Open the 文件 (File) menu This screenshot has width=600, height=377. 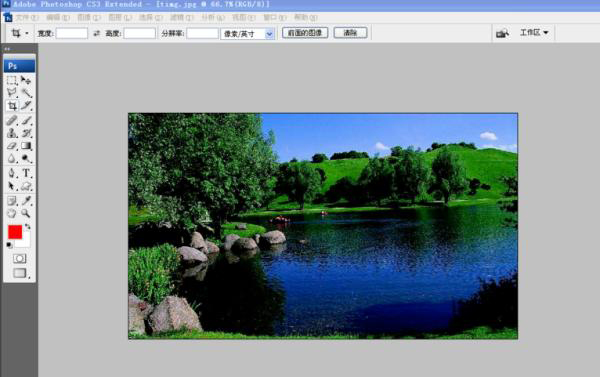(x=27, y=18)
